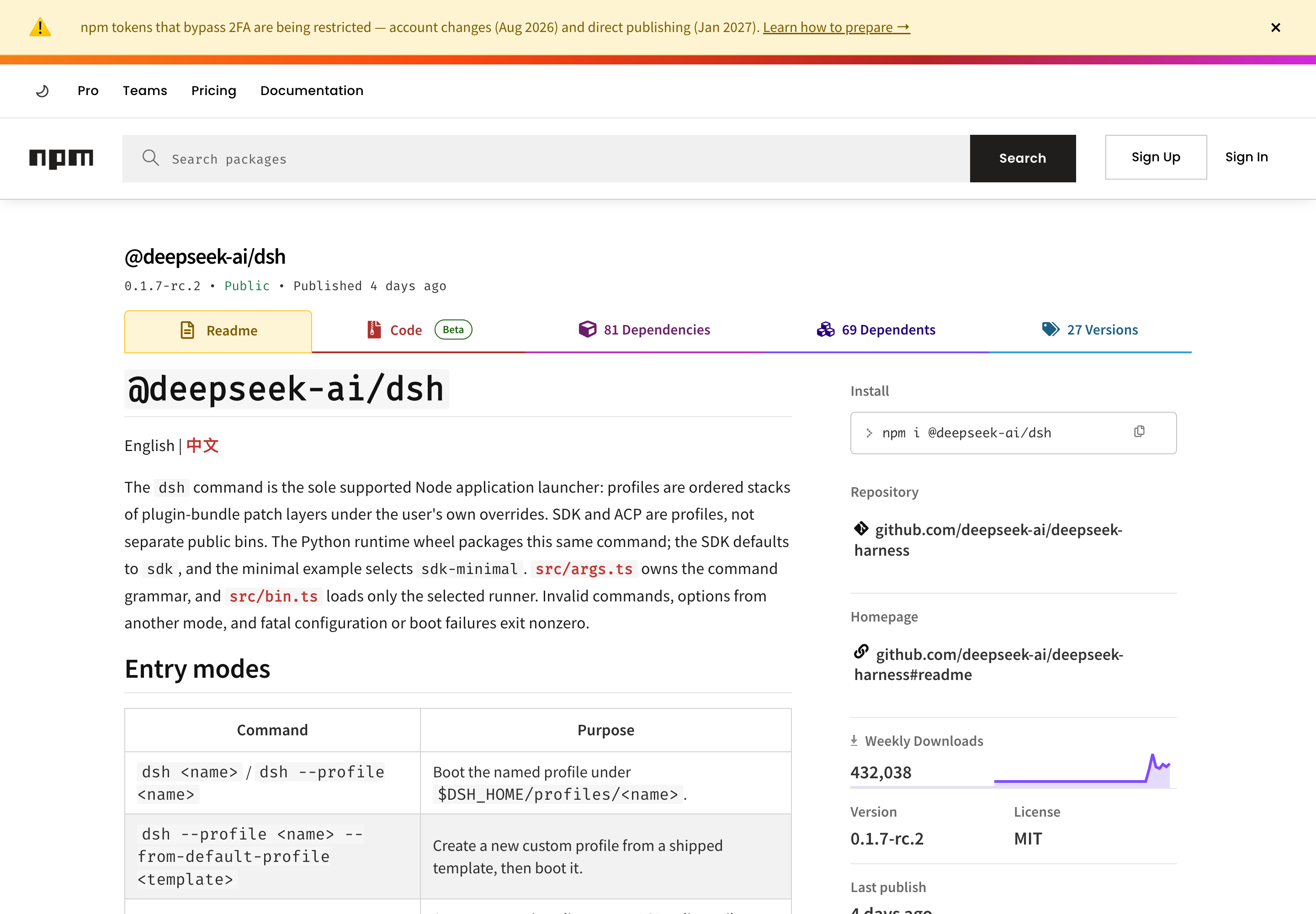Click the npm logo
The height and width of the screenshot is (914, 1316).
[x=61, y=159]
